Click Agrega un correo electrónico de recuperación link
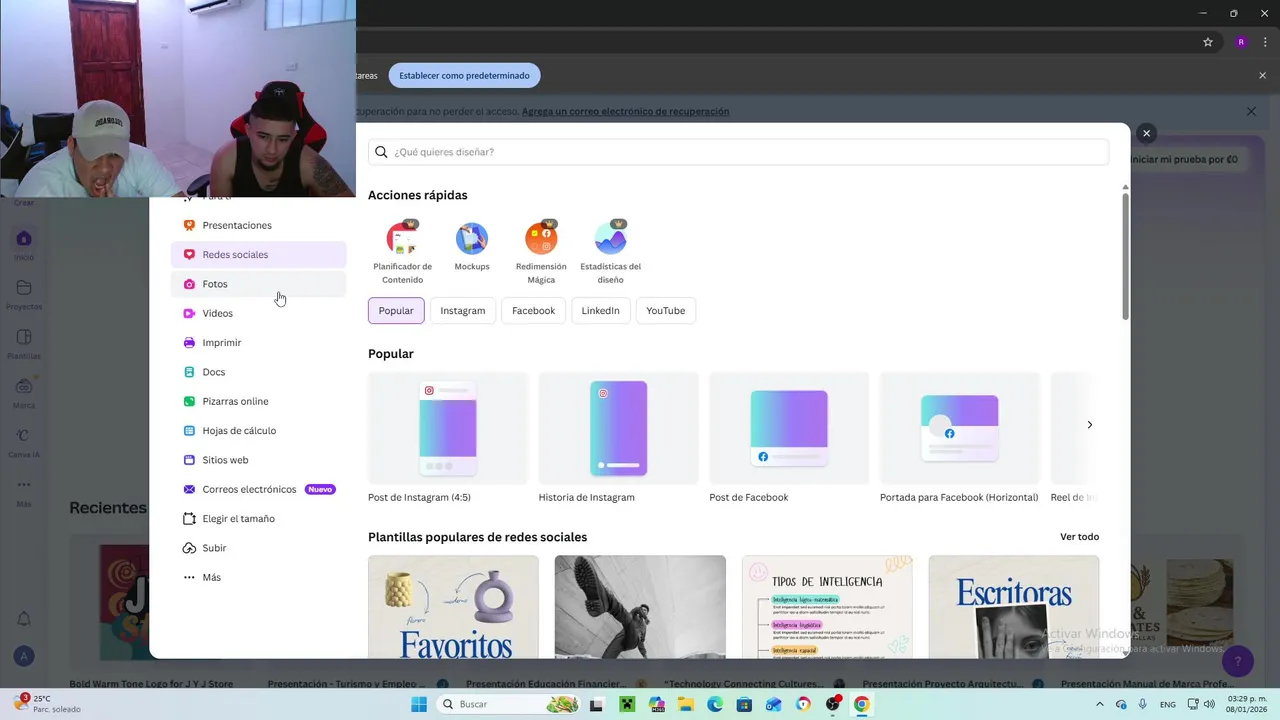Screen dimensions: 1280x720 [x=625, y=112]
